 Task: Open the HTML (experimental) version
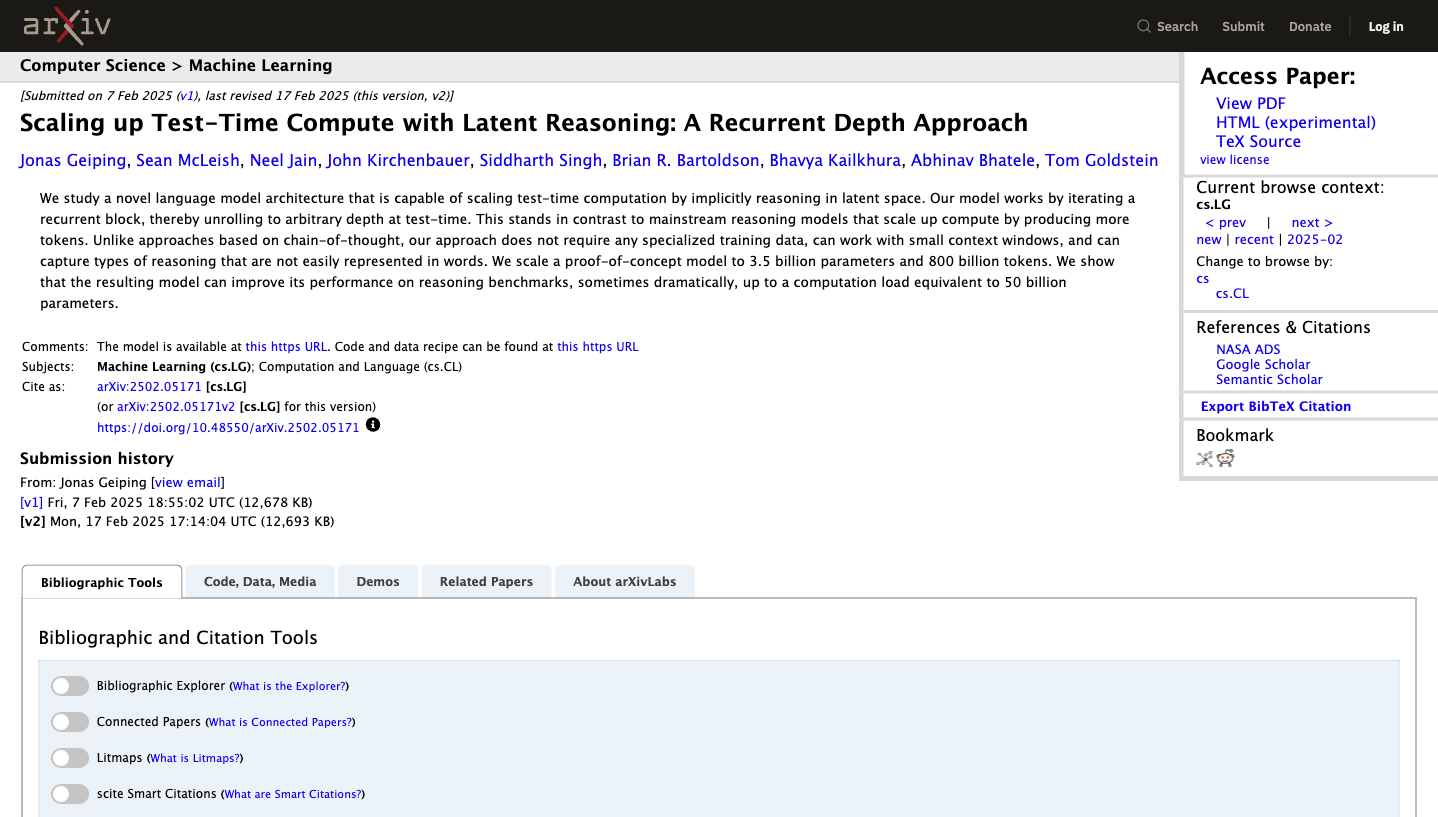tap(1296, 122)
